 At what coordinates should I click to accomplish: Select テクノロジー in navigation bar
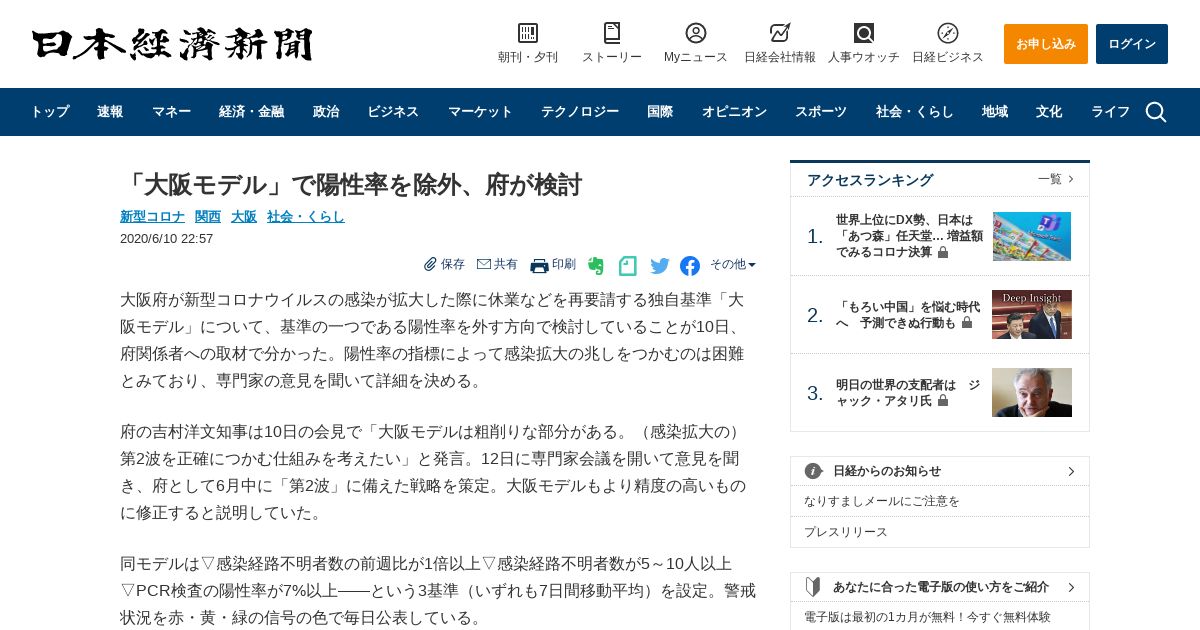click(x=580, y=112)
